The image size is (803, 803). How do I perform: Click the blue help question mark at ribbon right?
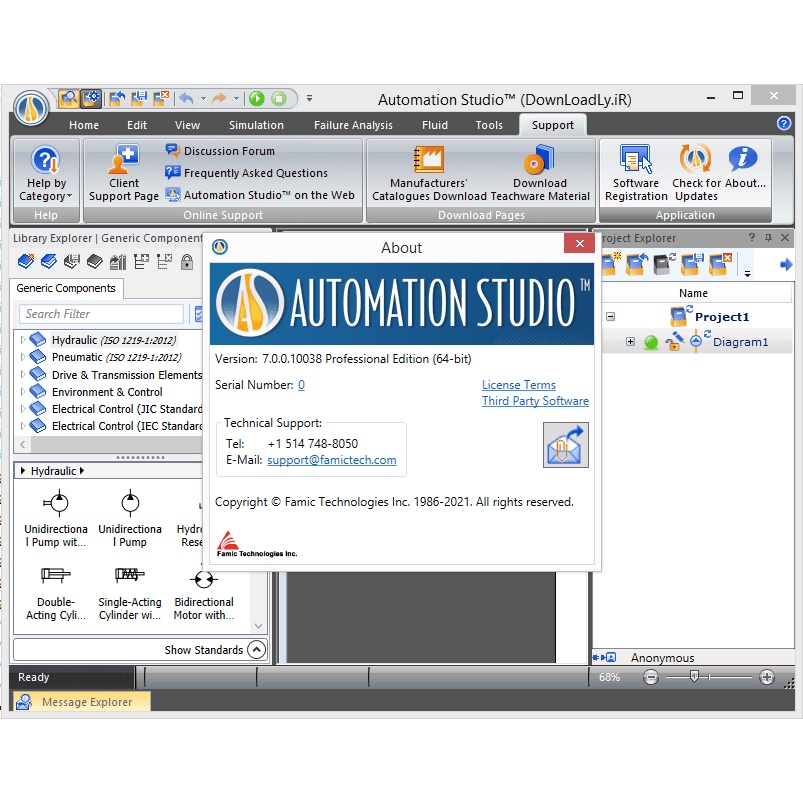click(784, 123)
